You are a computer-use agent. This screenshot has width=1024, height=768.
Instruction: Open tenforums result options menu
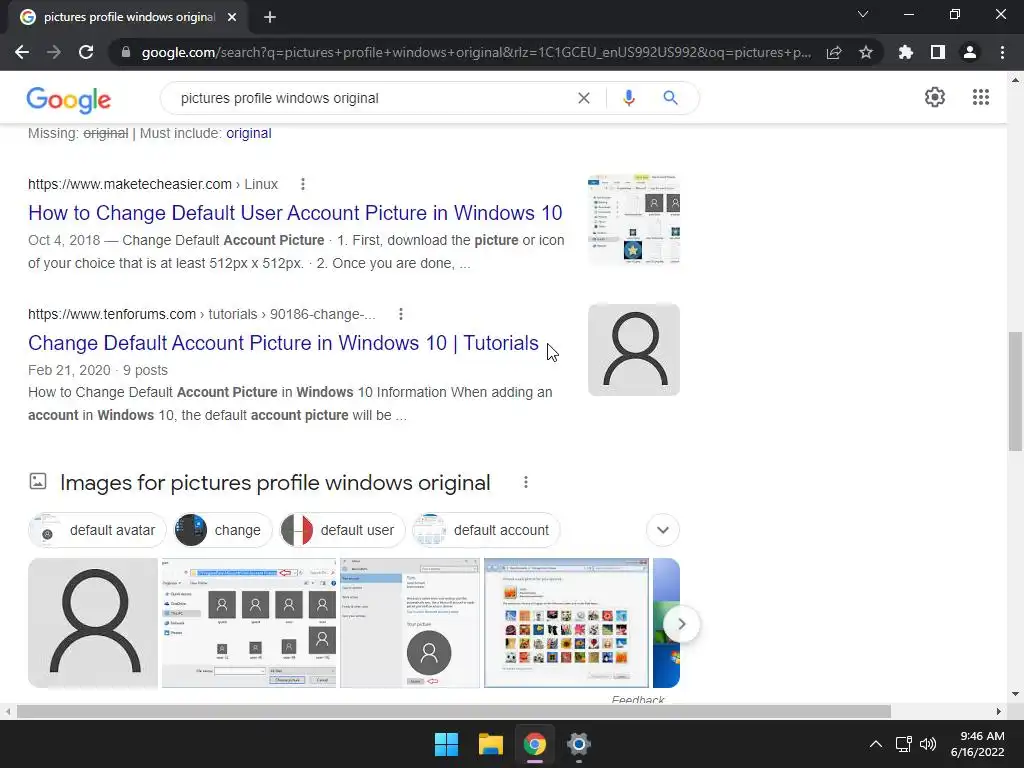[400, 314]
